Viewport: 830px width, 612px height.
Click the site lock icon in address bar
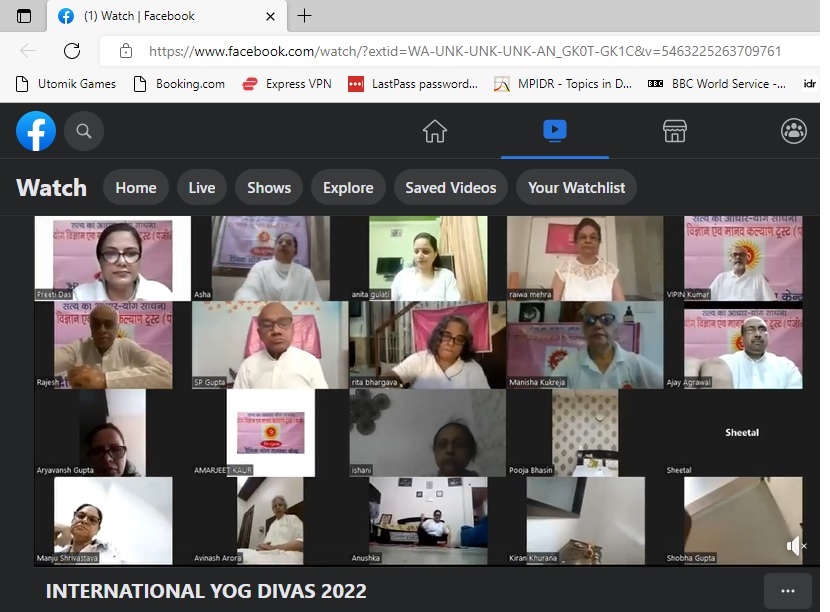point(126,51)
